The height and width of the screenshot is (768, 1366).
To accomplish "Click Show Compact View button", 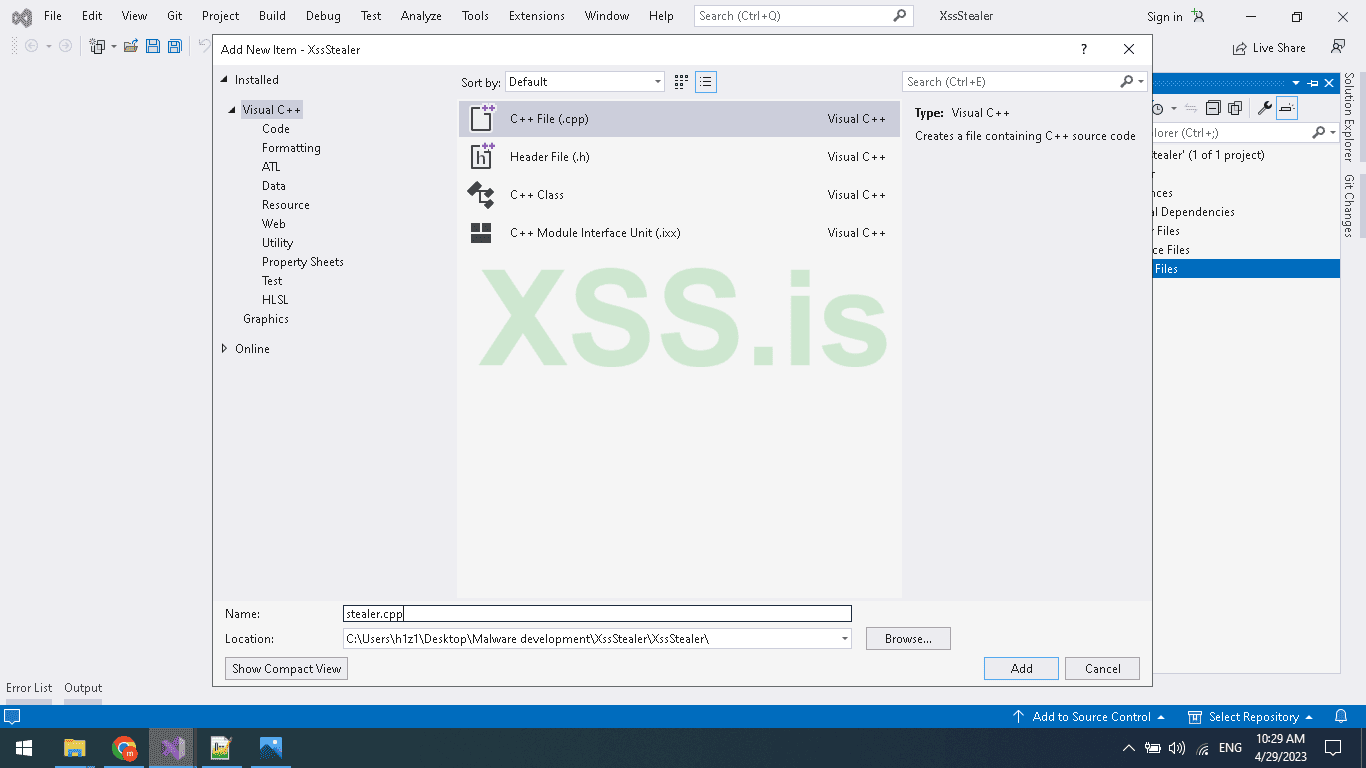I will tap(287, 669).
